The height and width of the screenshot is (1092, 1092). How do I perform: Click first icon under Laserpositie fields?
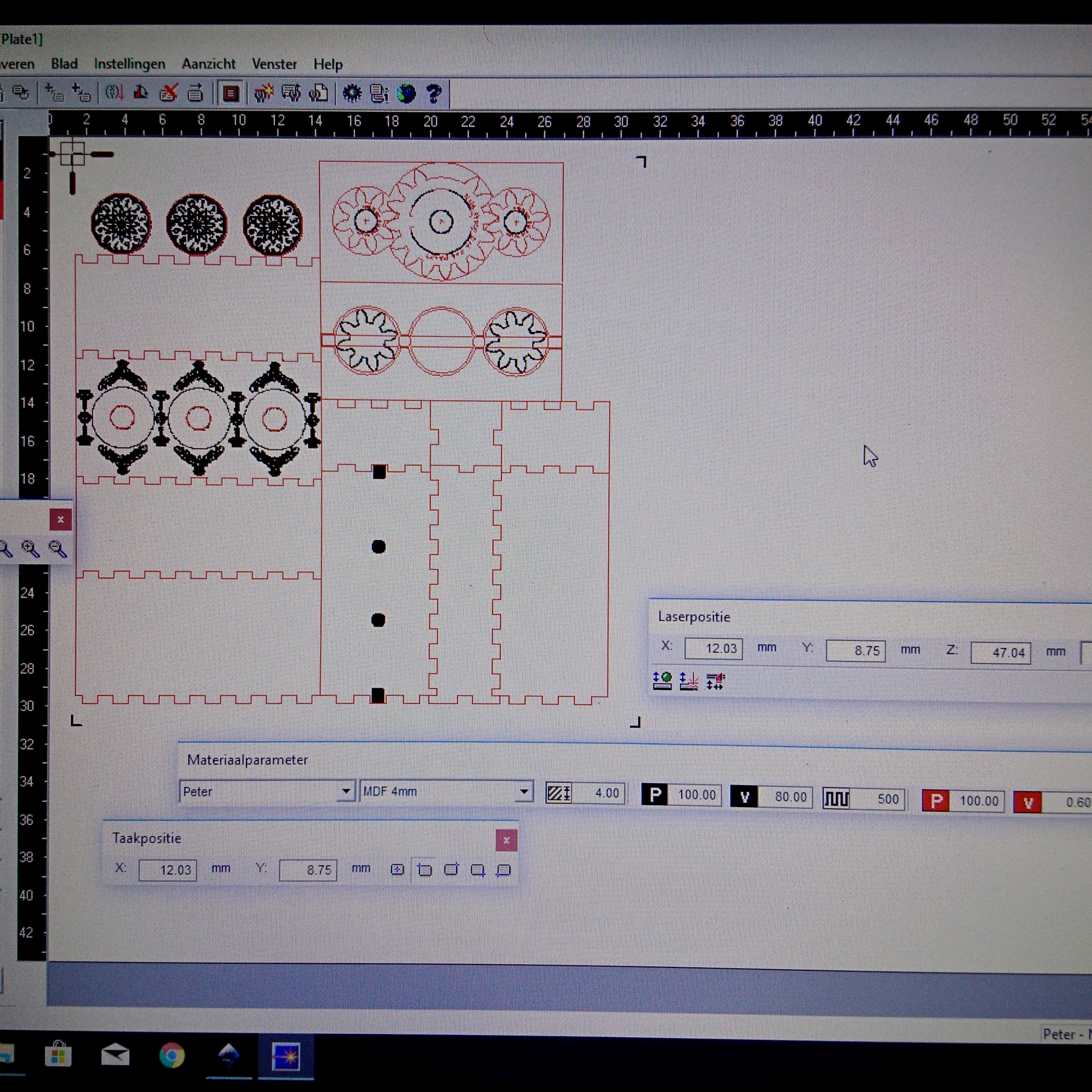click(662, 681)
